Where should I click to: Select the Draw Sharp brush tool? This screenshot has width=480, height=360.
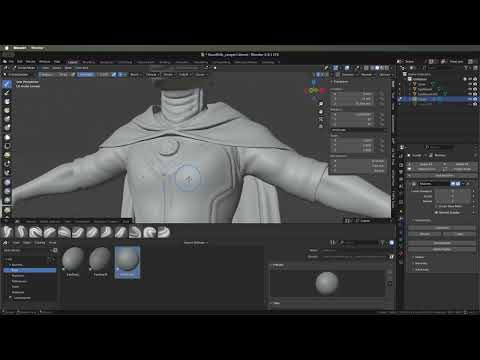click(x=7, y=93)
